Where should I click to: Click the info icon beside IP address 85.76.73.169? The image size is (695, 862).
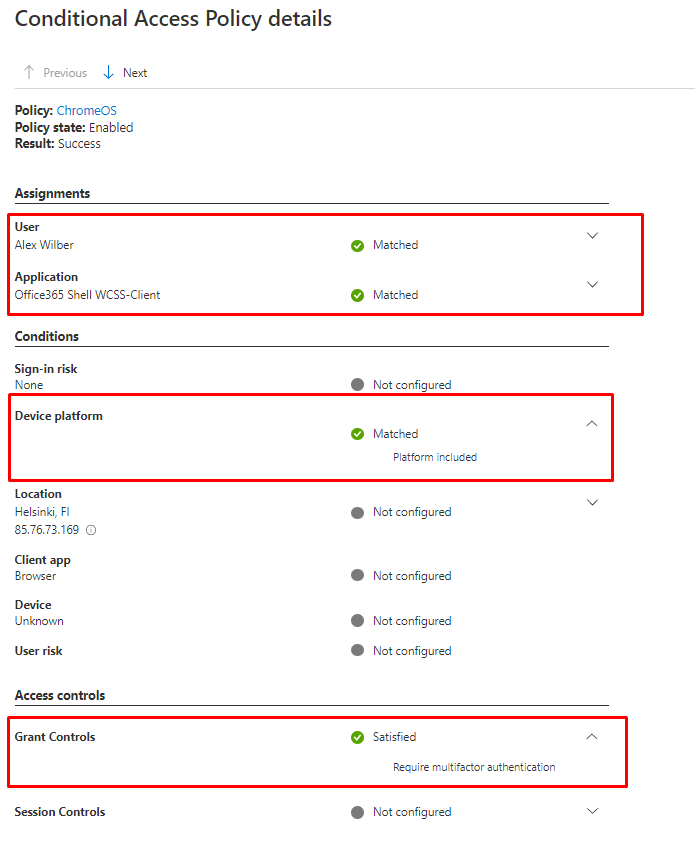click(x=91, y=530)
